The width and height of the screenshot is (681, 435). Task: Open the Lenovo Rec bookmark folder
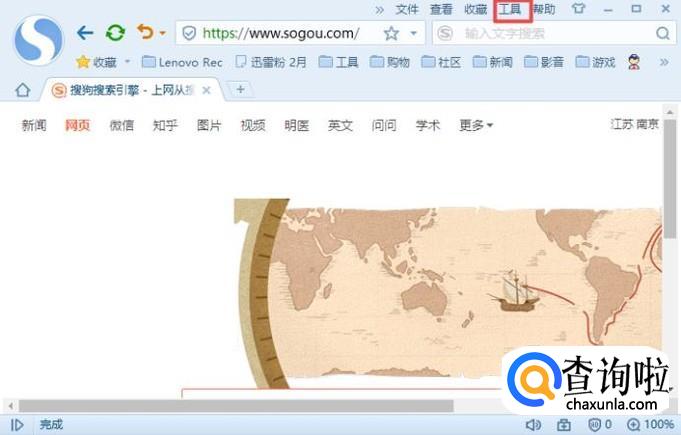pyautogui.click(x=182, y=62)
